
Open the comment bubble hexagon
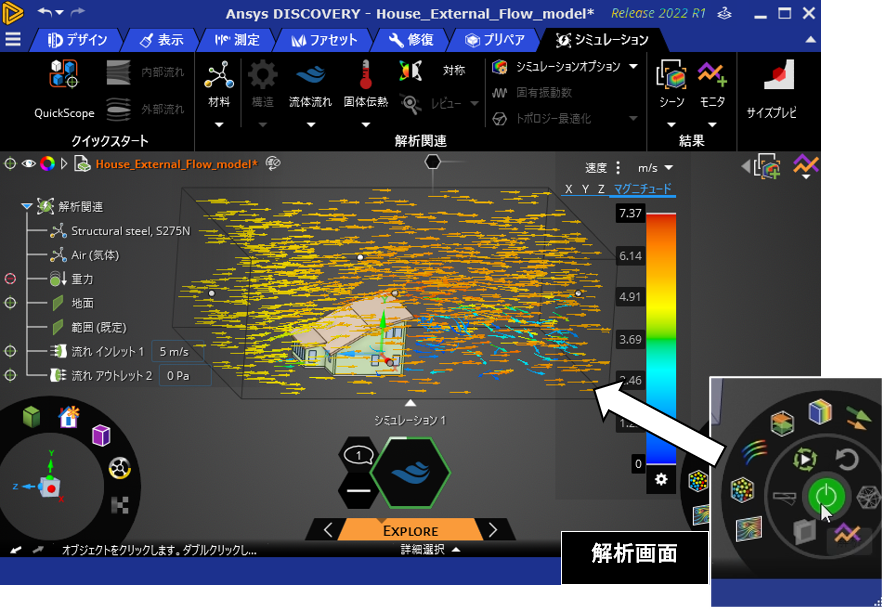(x=358, y=454)
